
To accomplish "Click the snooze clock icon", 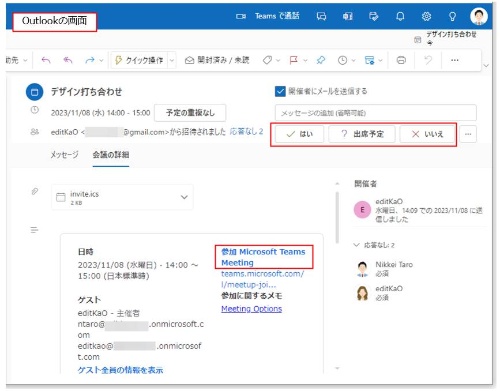I will [x=342, y=60].
